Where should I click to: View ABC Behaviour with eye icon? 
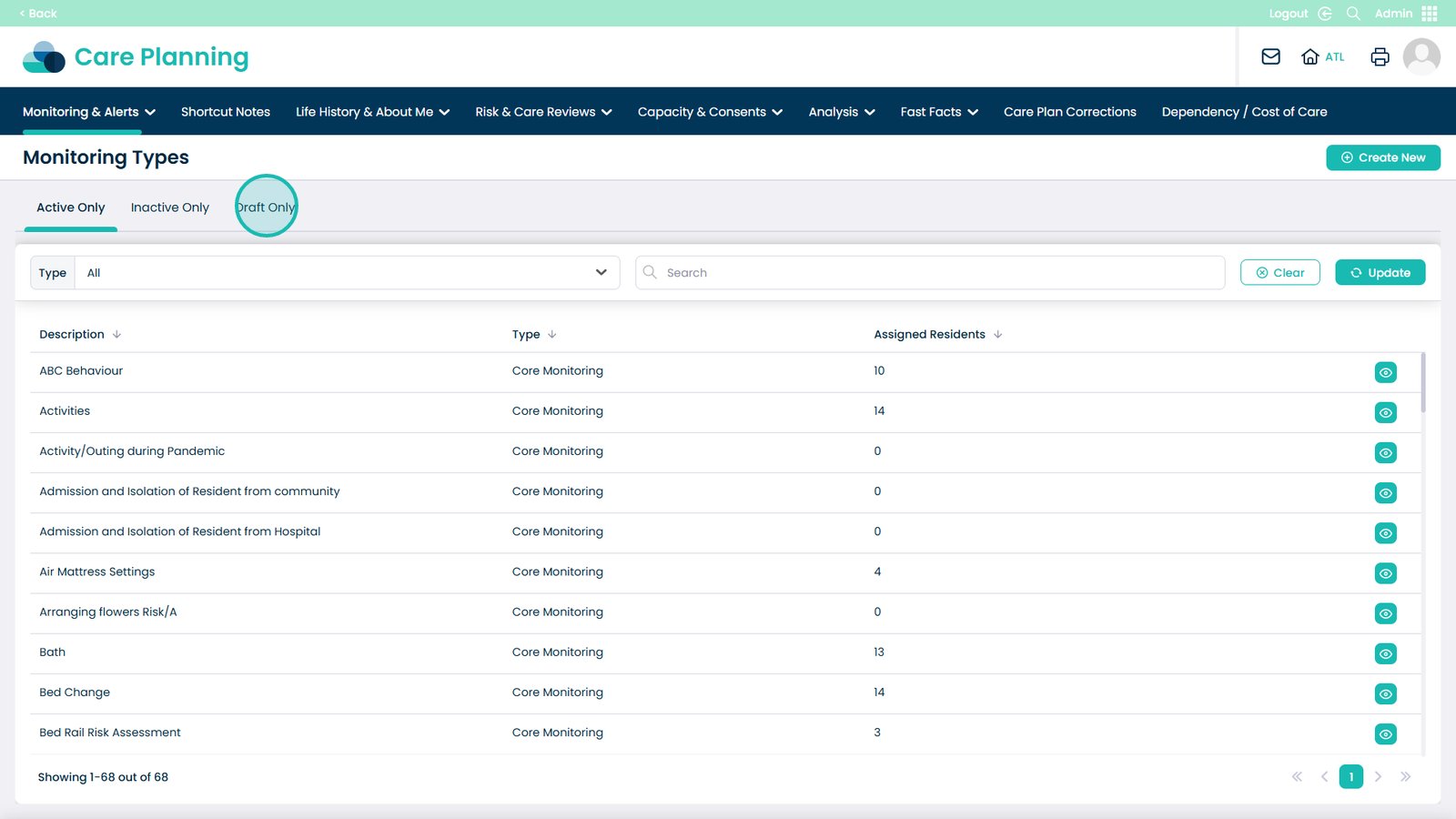(1385, 372)
